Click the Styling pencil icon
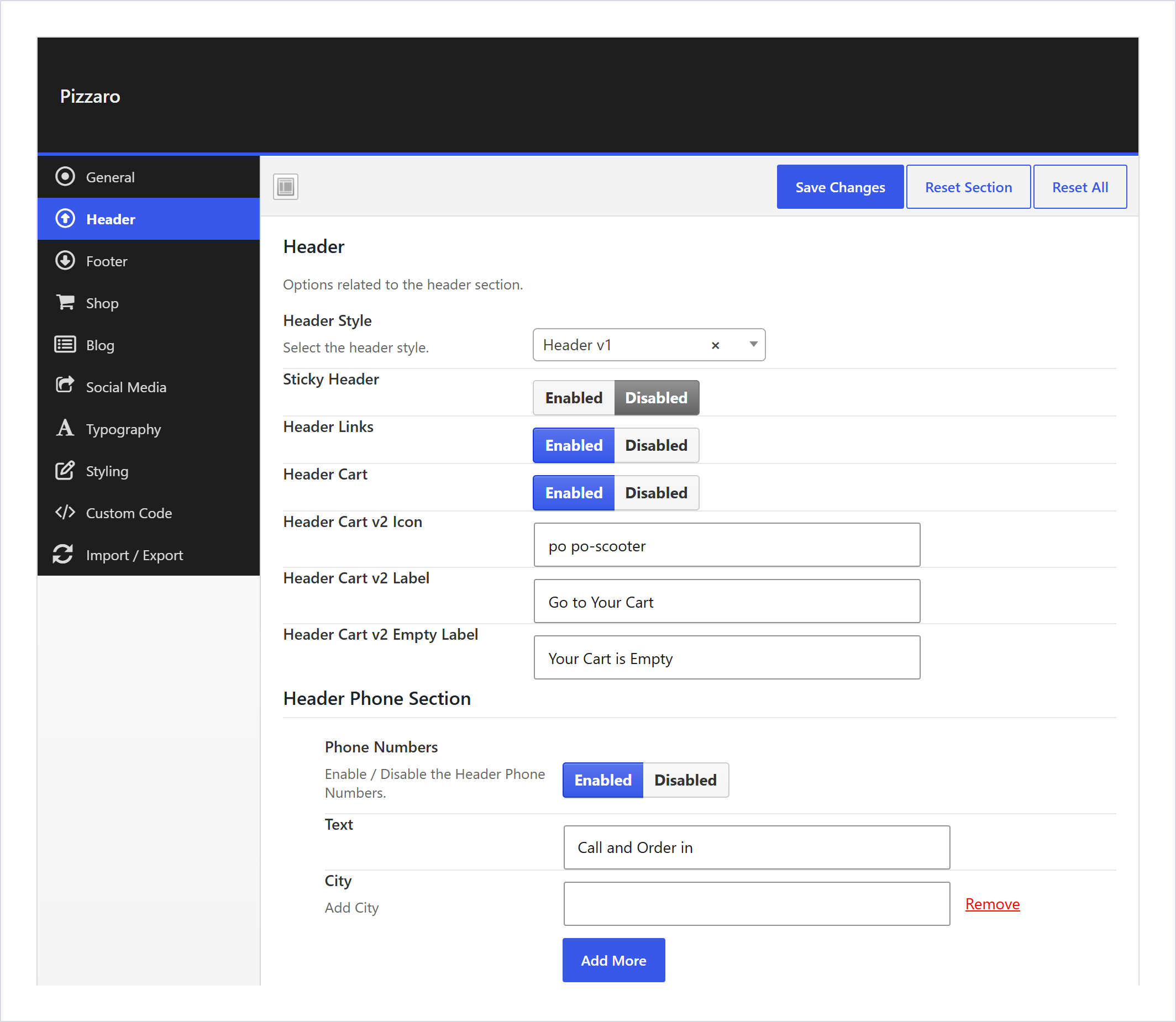Viewport: 1176px width, 1022px height. tap(65, 471)
